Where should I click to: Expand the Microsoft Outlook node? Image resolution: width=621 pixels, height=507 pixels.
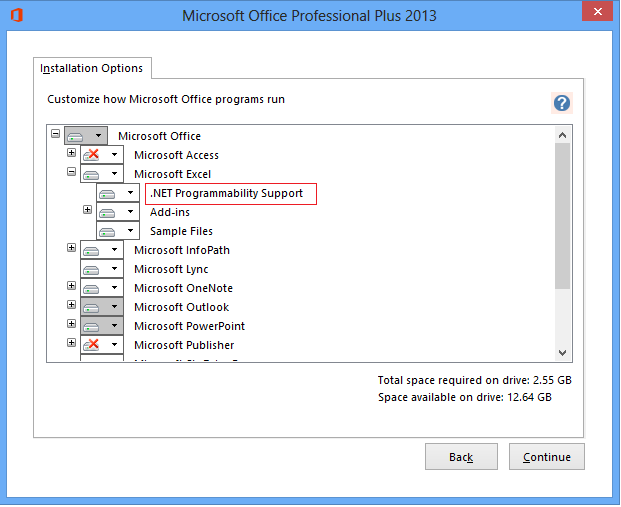tap(71, 305)
